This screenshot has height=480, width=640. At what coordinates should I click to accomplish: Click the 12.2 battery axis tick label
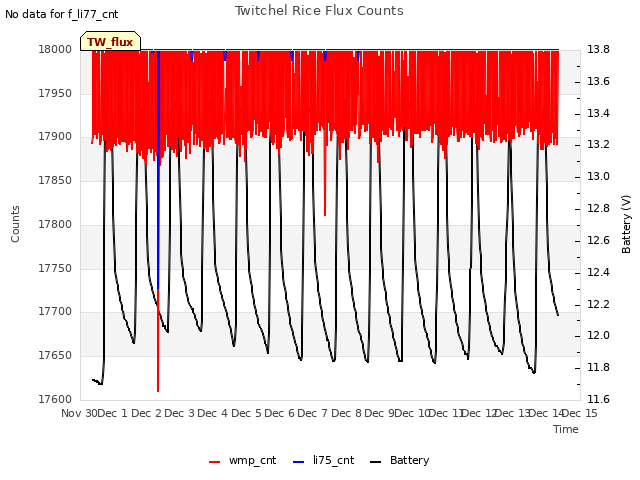(598, 304)
